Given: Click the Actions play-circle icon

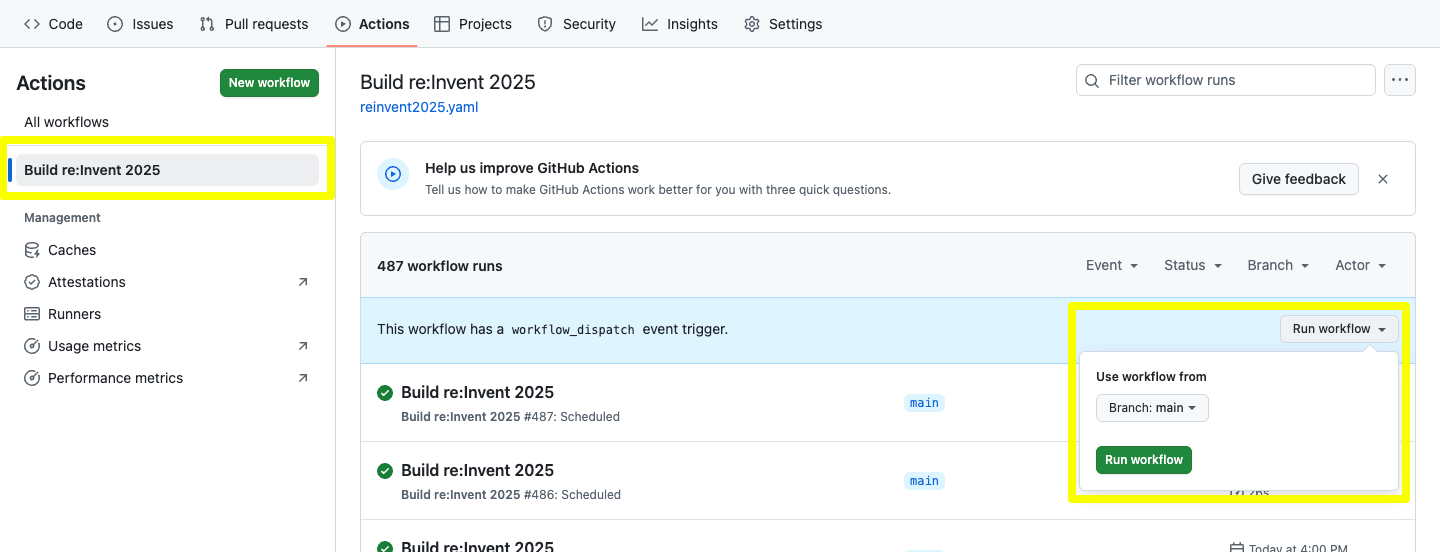Looking at the screenshot, I should pos(343,24).
